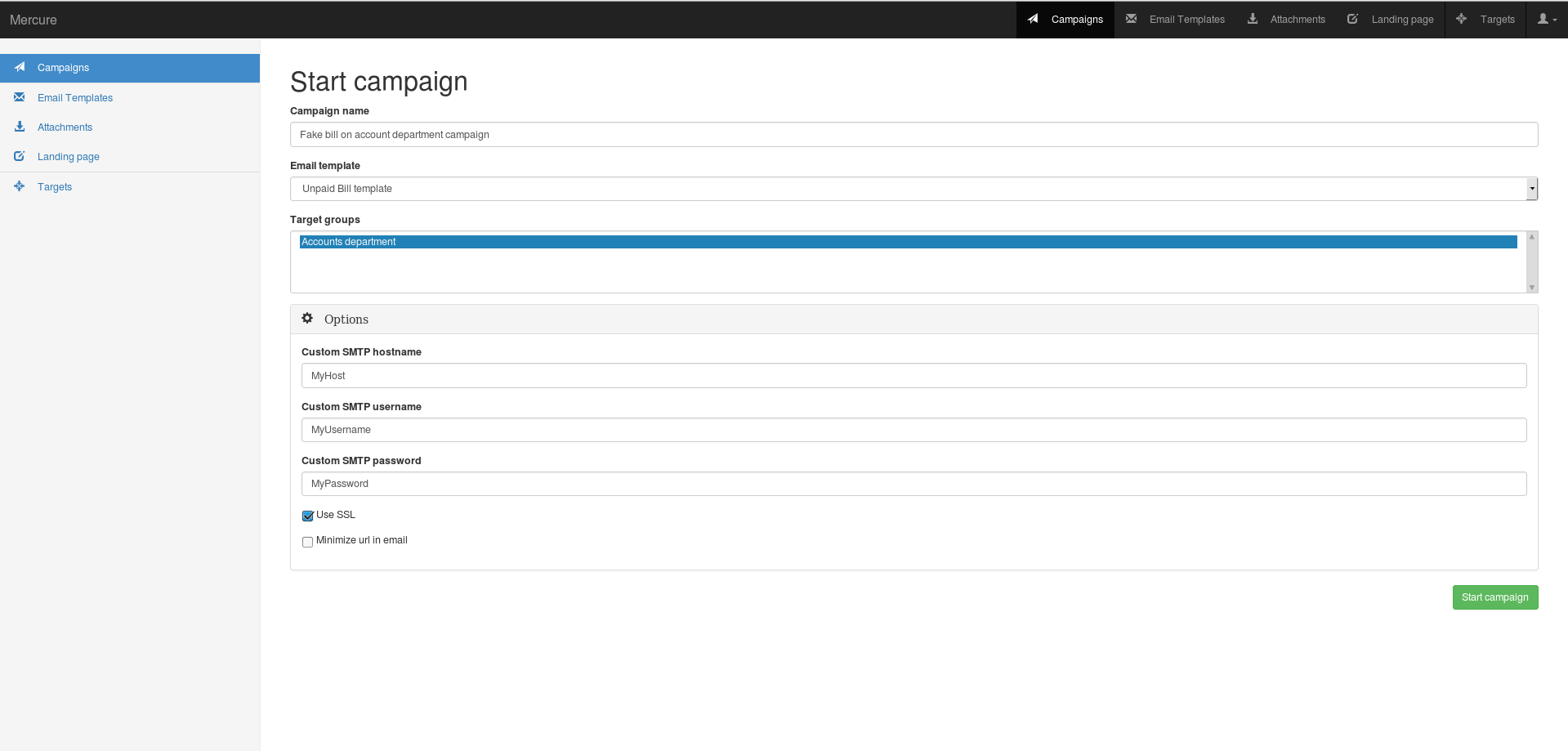Click the crosshair icon beside Targets in sidebar

click(x=20, y=186)
